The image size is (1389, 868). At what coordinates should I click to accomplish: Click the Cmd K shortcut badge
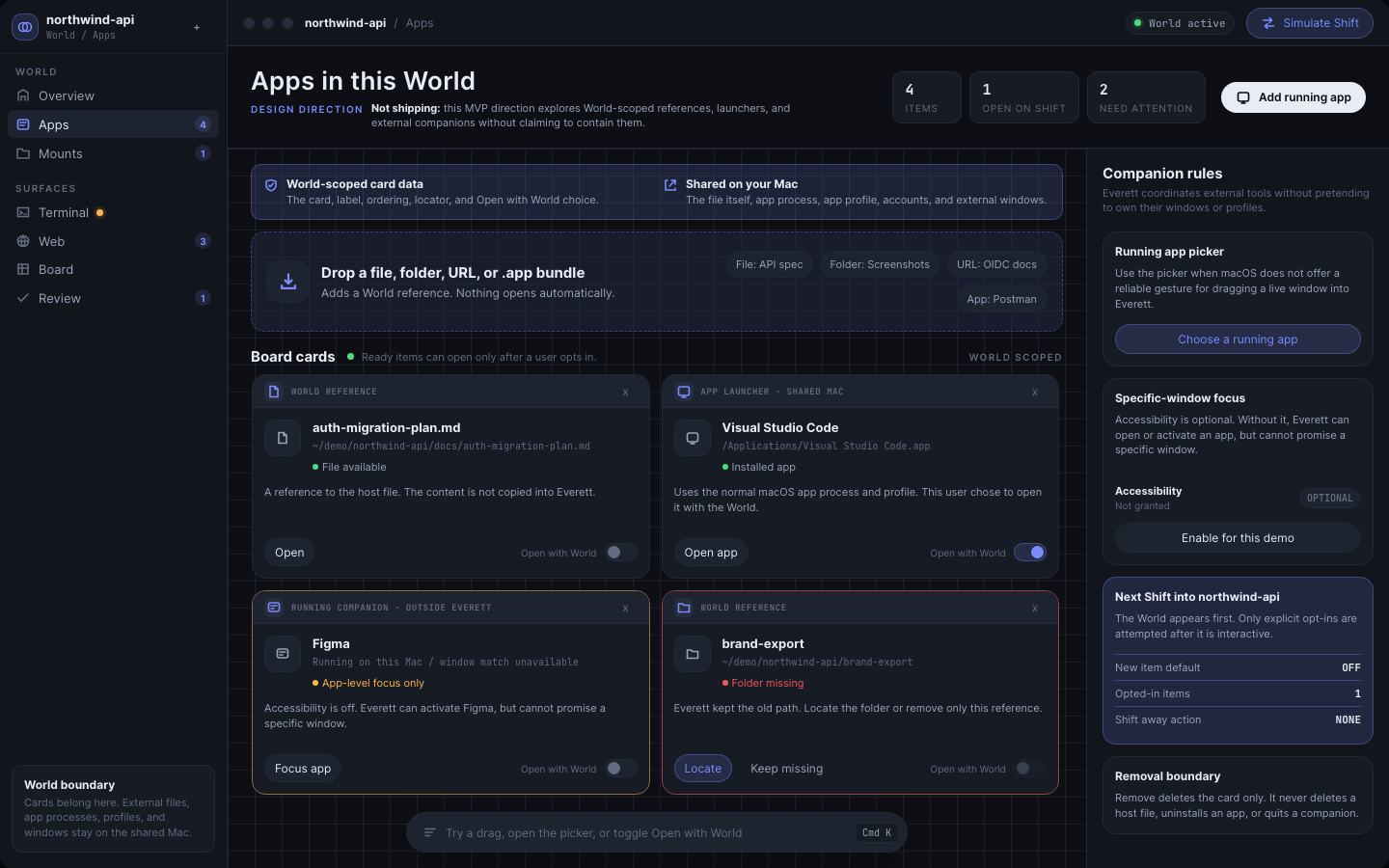[x=877, y=832]
